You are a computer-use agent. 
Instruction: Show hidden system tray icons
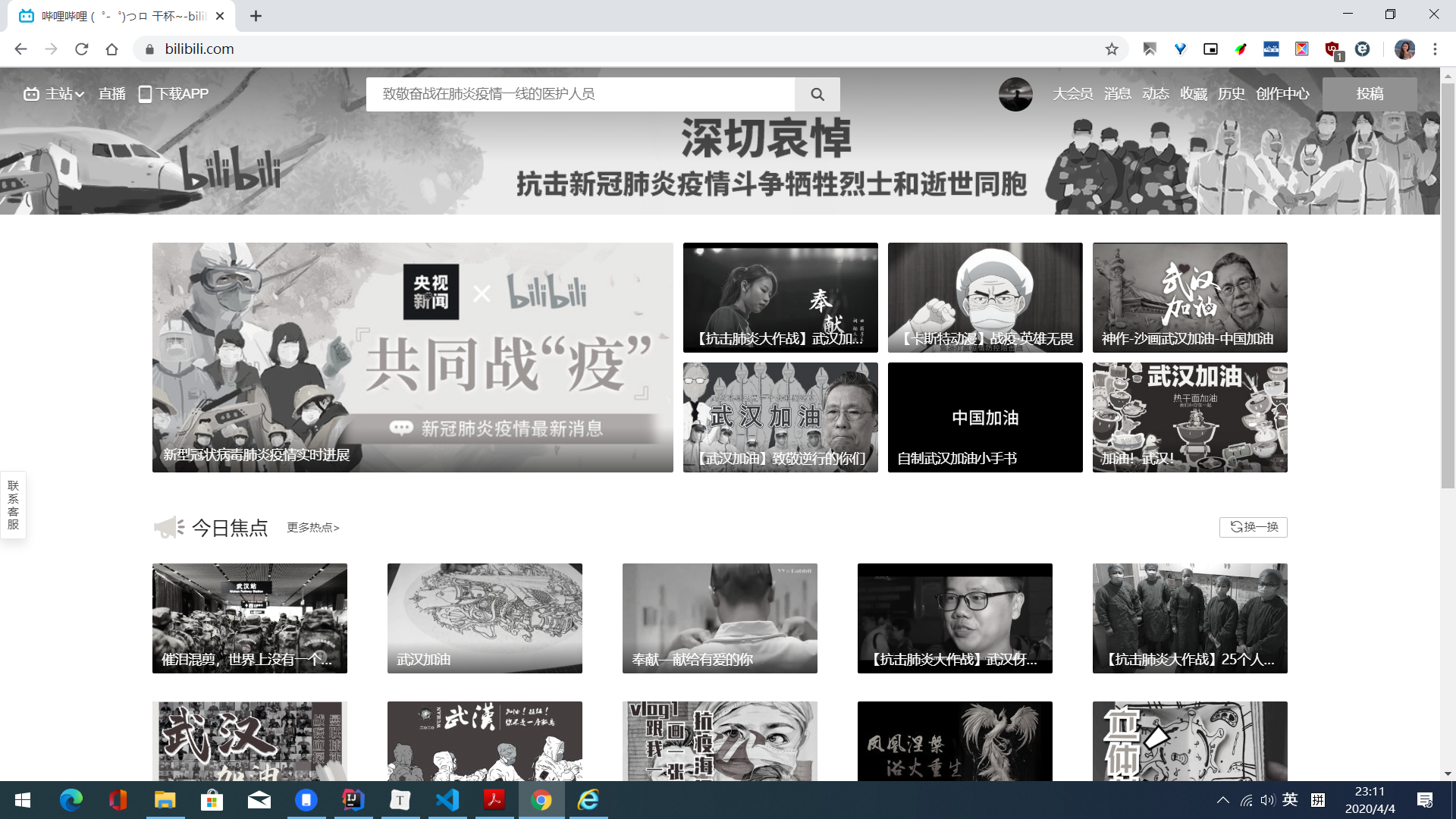[x=1222, y=800]
